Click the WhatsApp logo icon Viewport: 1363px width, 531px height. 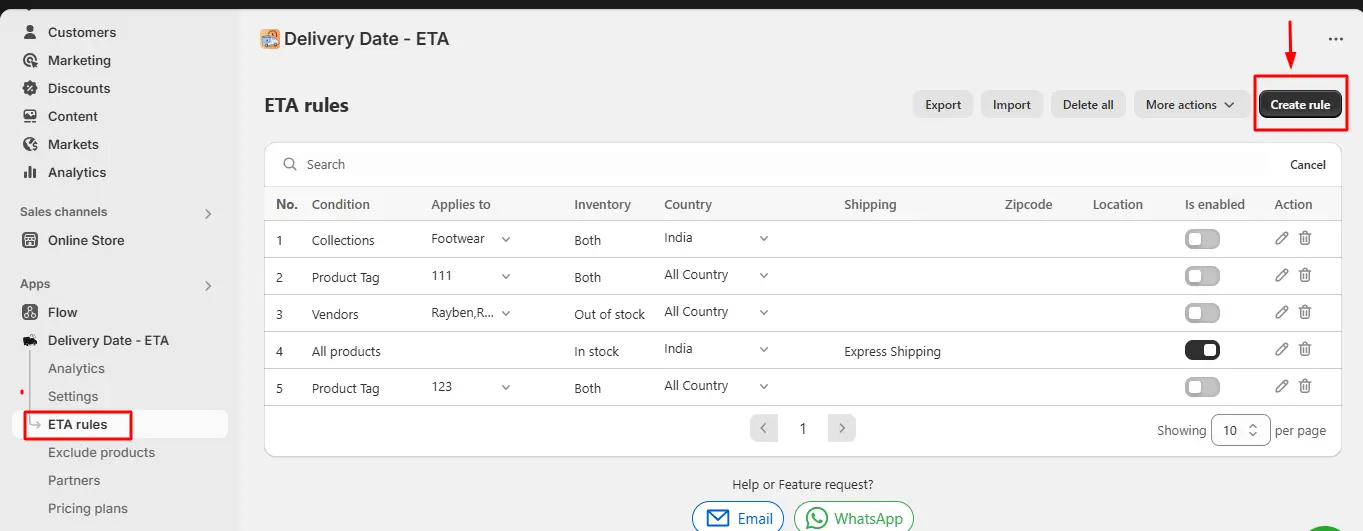coord(817,518)
